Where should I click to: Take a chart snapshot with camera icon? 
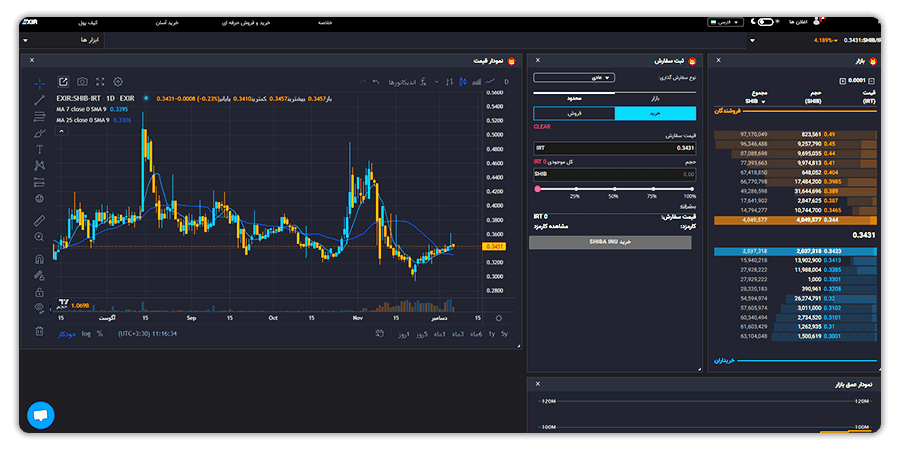[x=83, y=82]
